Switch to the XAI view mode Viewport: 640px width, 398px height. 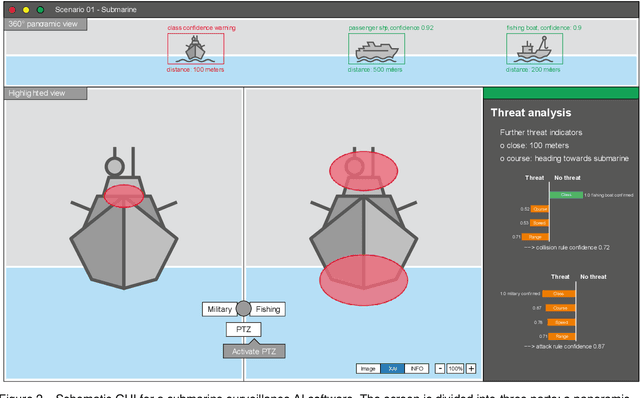393,369
